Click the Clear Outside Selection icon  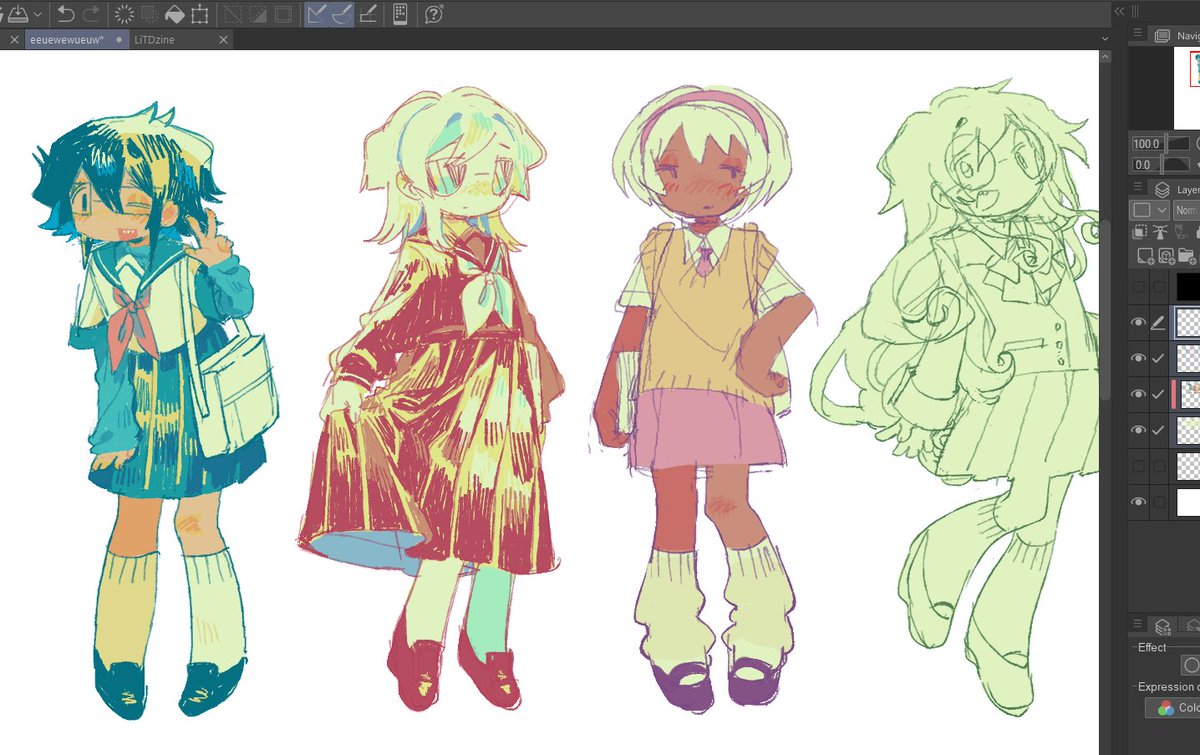[149, 14]
